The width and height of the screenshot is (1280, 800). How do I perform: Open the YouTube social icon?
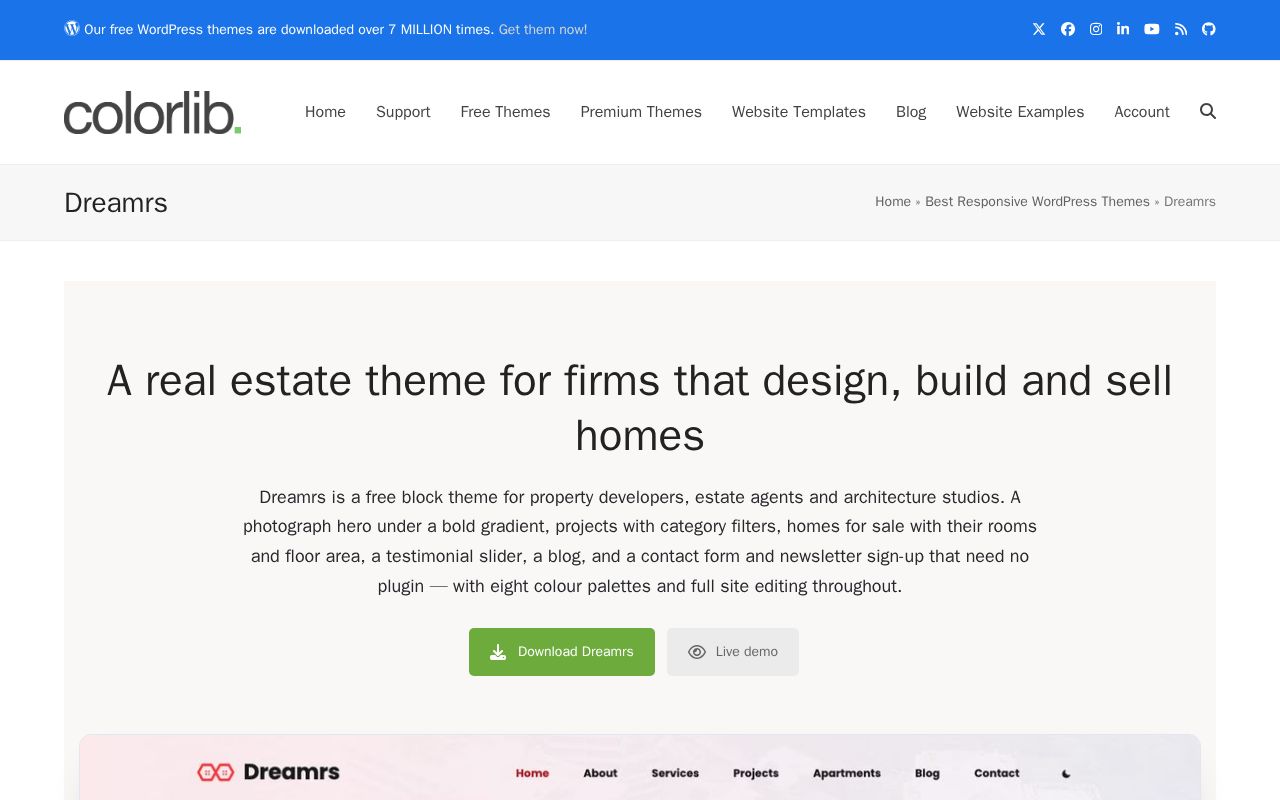click(x=1152, y=29)
